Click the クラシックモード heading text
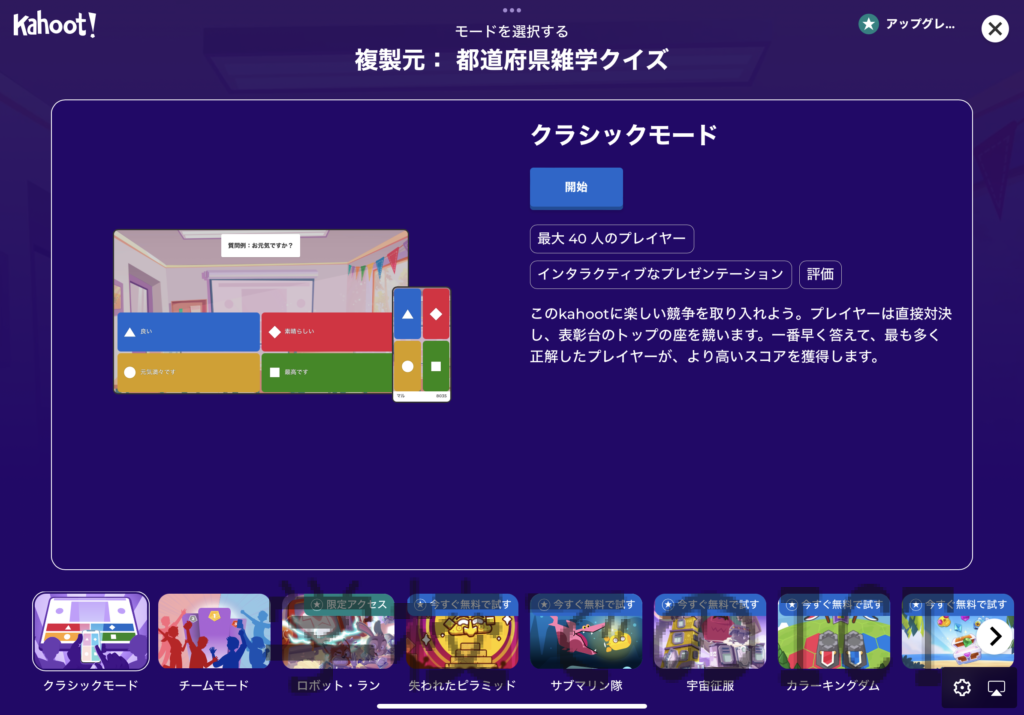Image resolution: width=1024 pixels, height=715 pixels. point(624,135)
